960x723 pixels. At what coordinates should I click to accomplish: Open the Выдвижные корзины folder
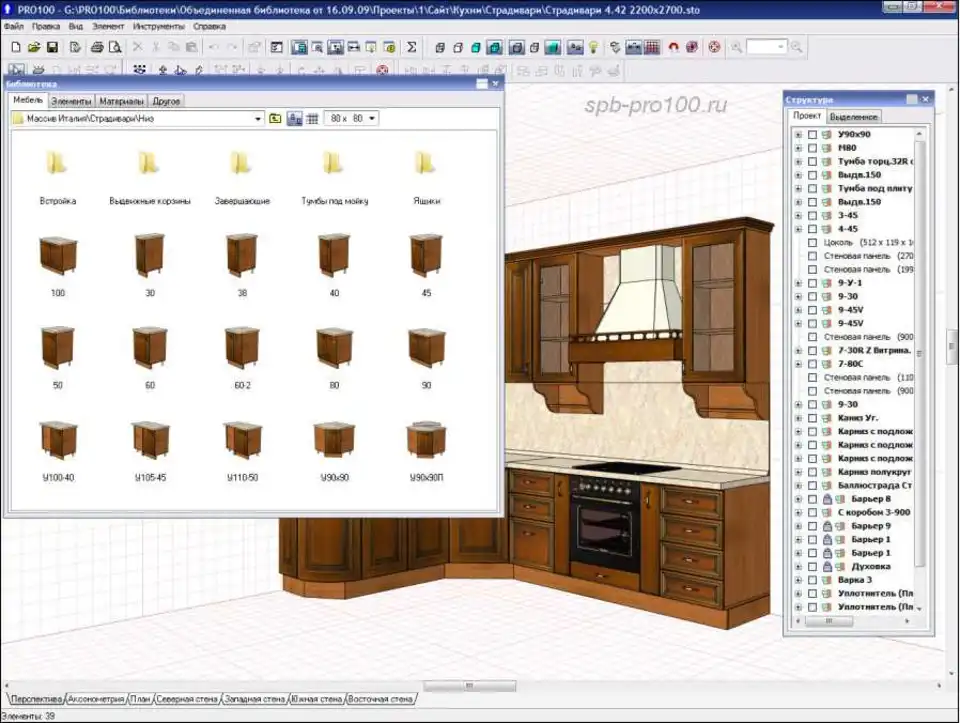[150, 178]
